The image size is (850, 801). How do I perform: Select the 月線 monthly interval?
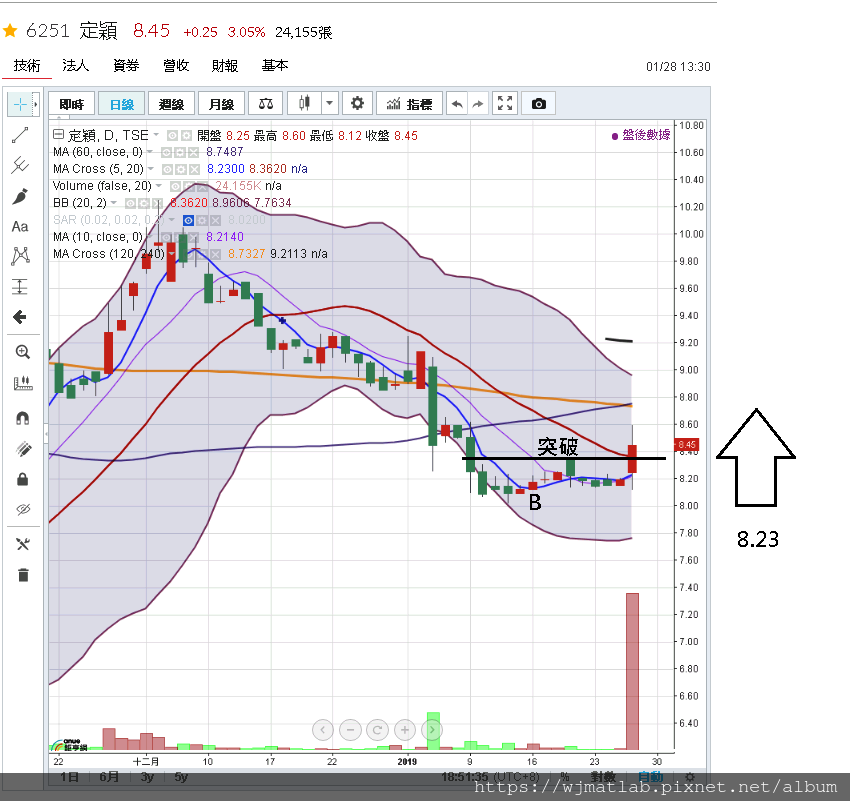pos(221,104)
